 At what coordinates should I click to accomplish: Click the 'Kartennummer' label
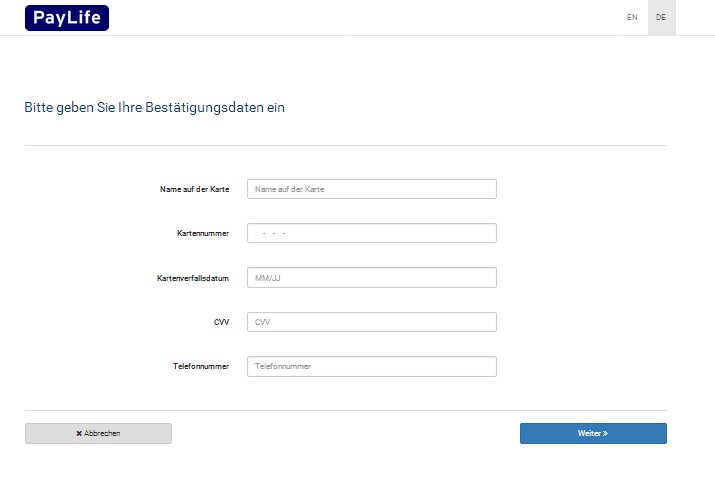203,233
